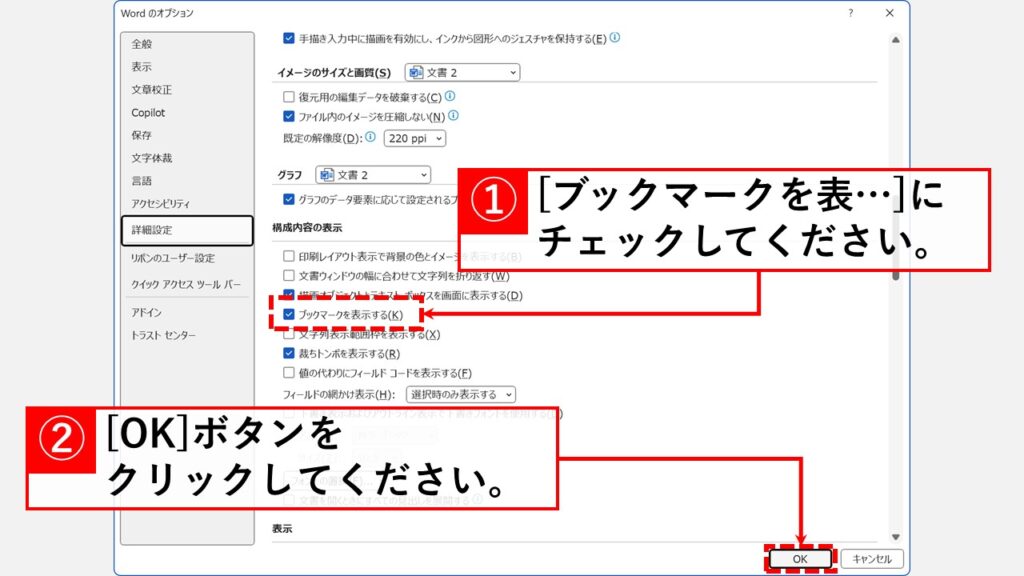
Task: Select the アドイン category
Action: pyautogui.click(x=146, y=312)
